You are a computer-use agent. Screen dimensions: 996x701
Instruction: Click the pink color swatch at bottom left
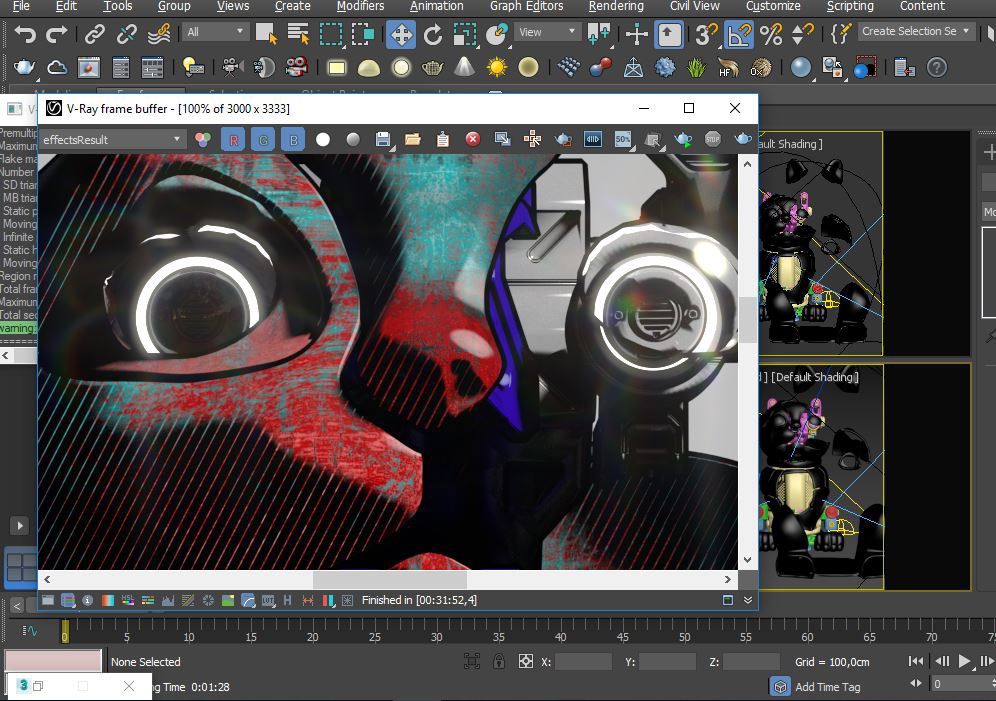click(53, 661)
